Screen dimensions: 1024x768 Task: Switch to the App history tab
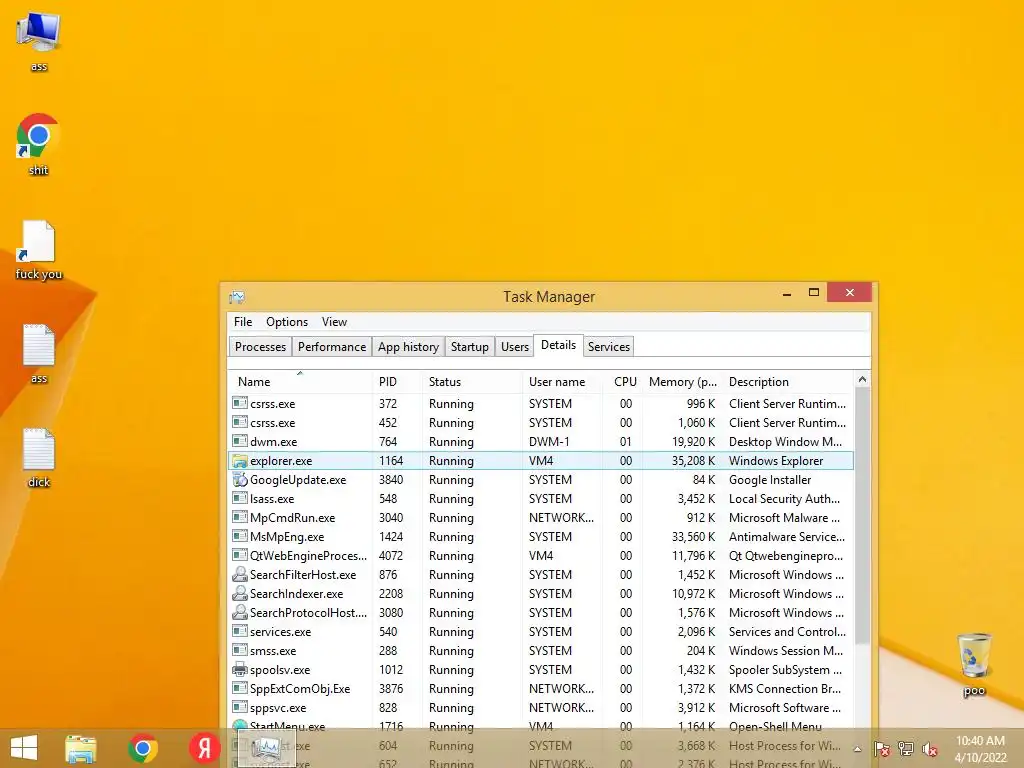[408, 347]
